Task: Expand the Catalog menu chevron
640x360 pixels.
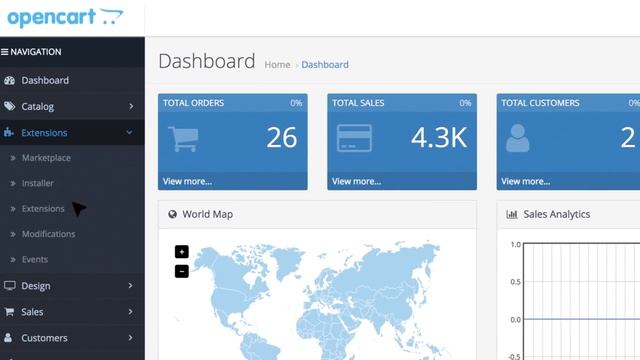Action: [x=131, y=106]
